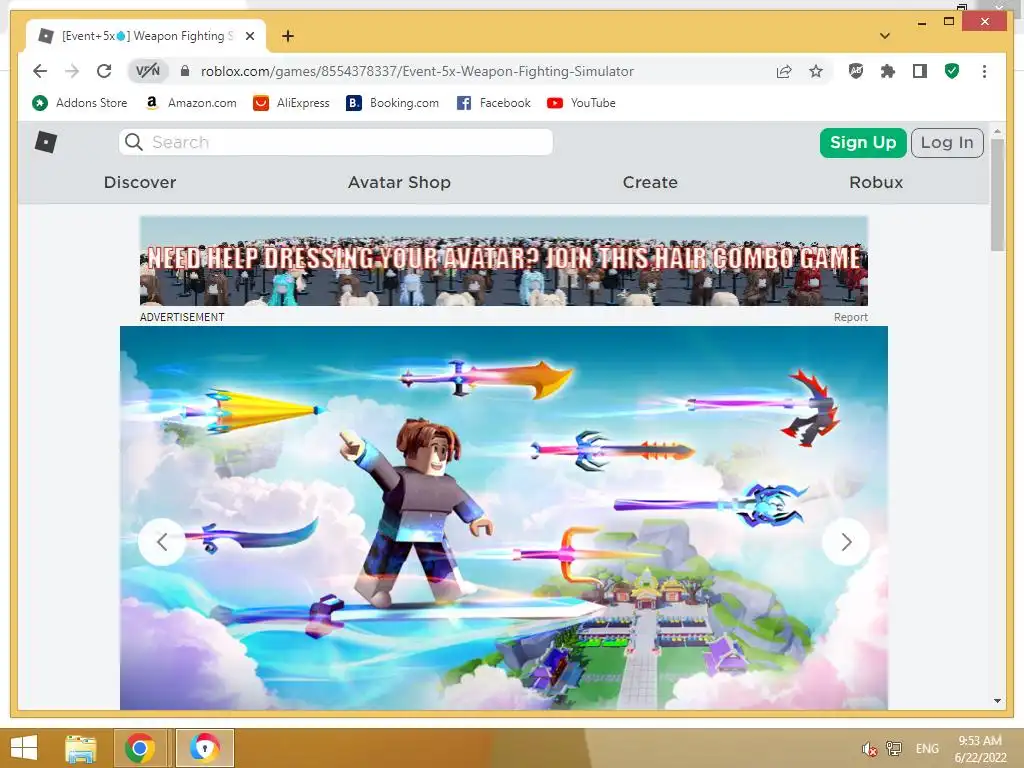Image resolution: width=1024 pixels, height=768 pixels.
Task: Open the Avatar Shop menu item
Action: (399, 182)
